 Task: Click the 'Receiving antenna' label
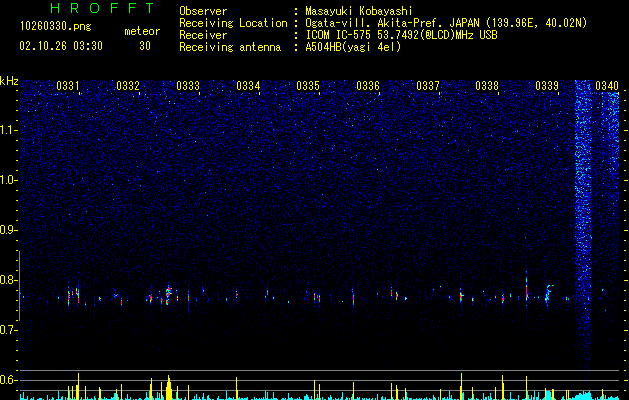click(230, 47)
